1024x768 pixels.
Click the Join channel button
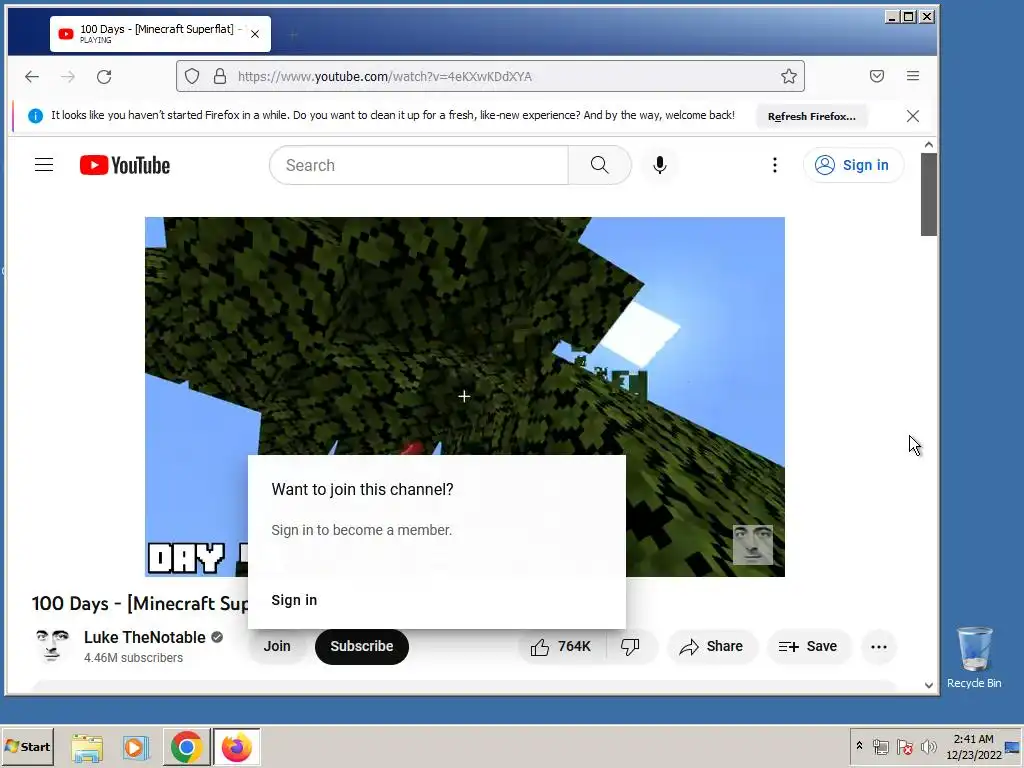[x=277, y=646]
